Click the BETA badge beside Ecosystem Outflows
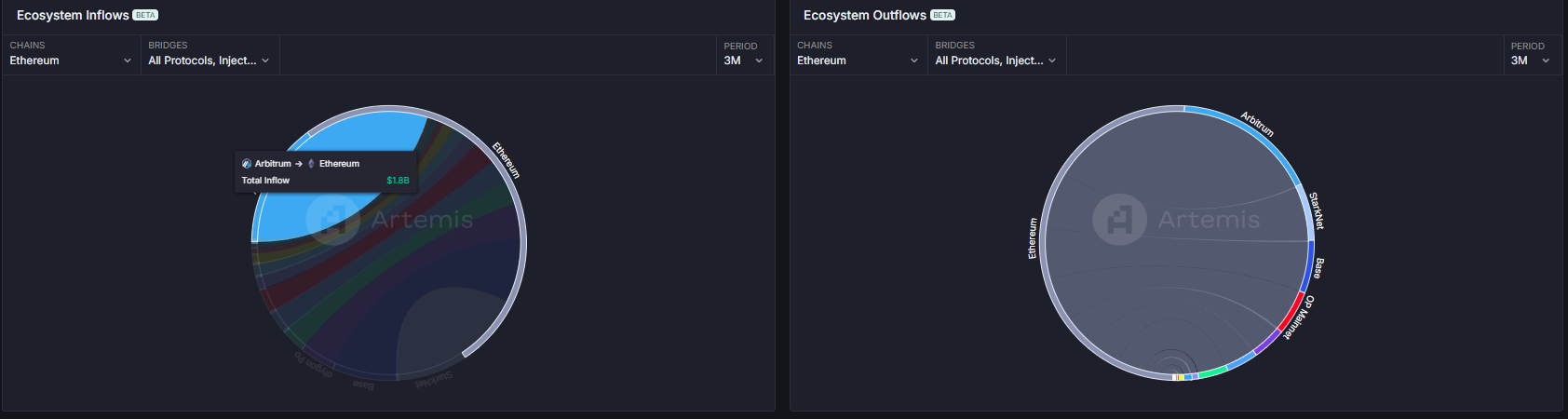 (942, 15)
